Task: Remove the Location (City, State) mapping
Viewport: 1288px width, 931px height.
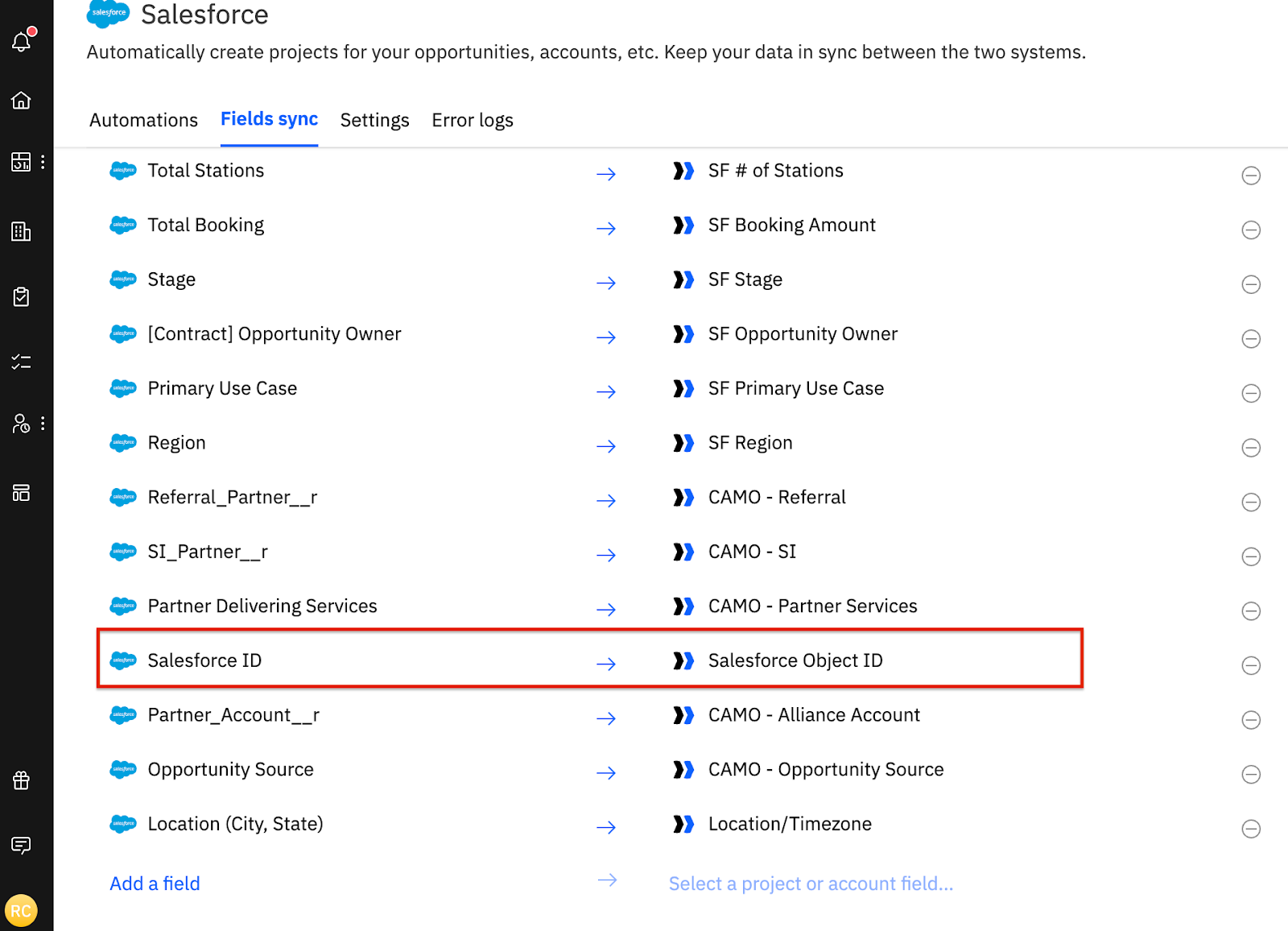Action: click(1251, 829)
